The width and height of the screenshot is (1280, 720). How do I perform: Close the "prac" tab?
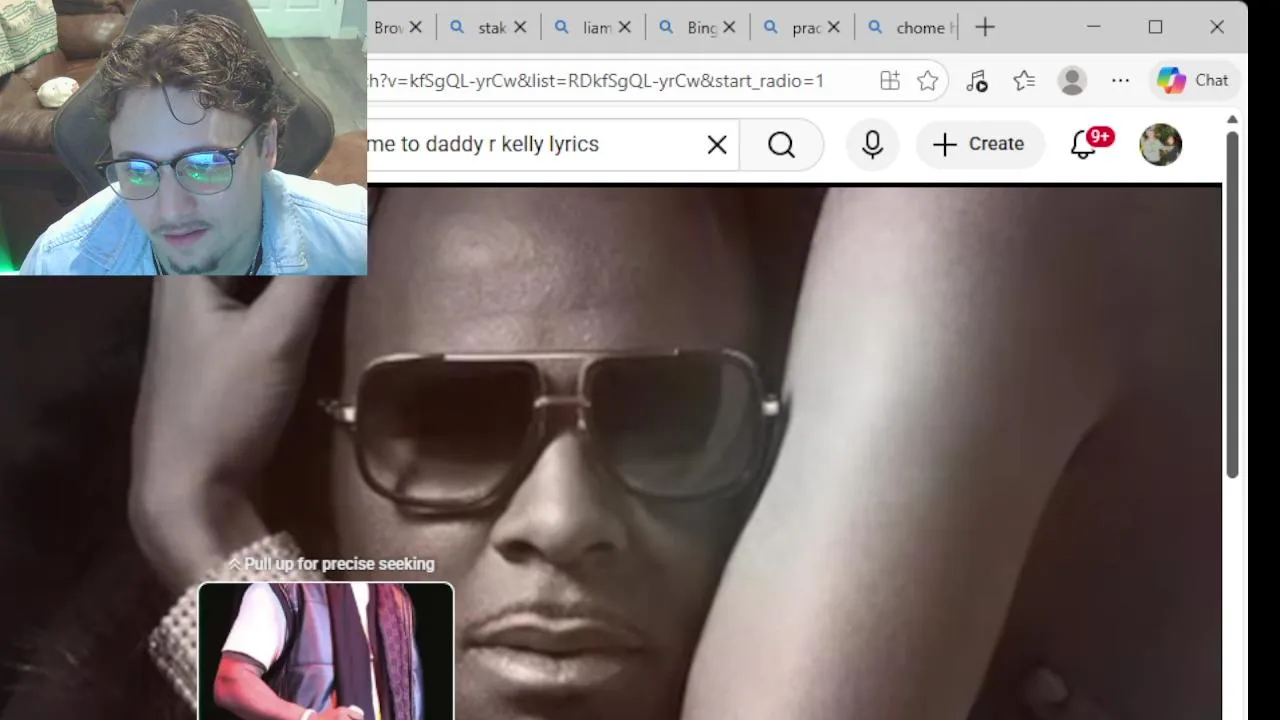tap(834, 28)
